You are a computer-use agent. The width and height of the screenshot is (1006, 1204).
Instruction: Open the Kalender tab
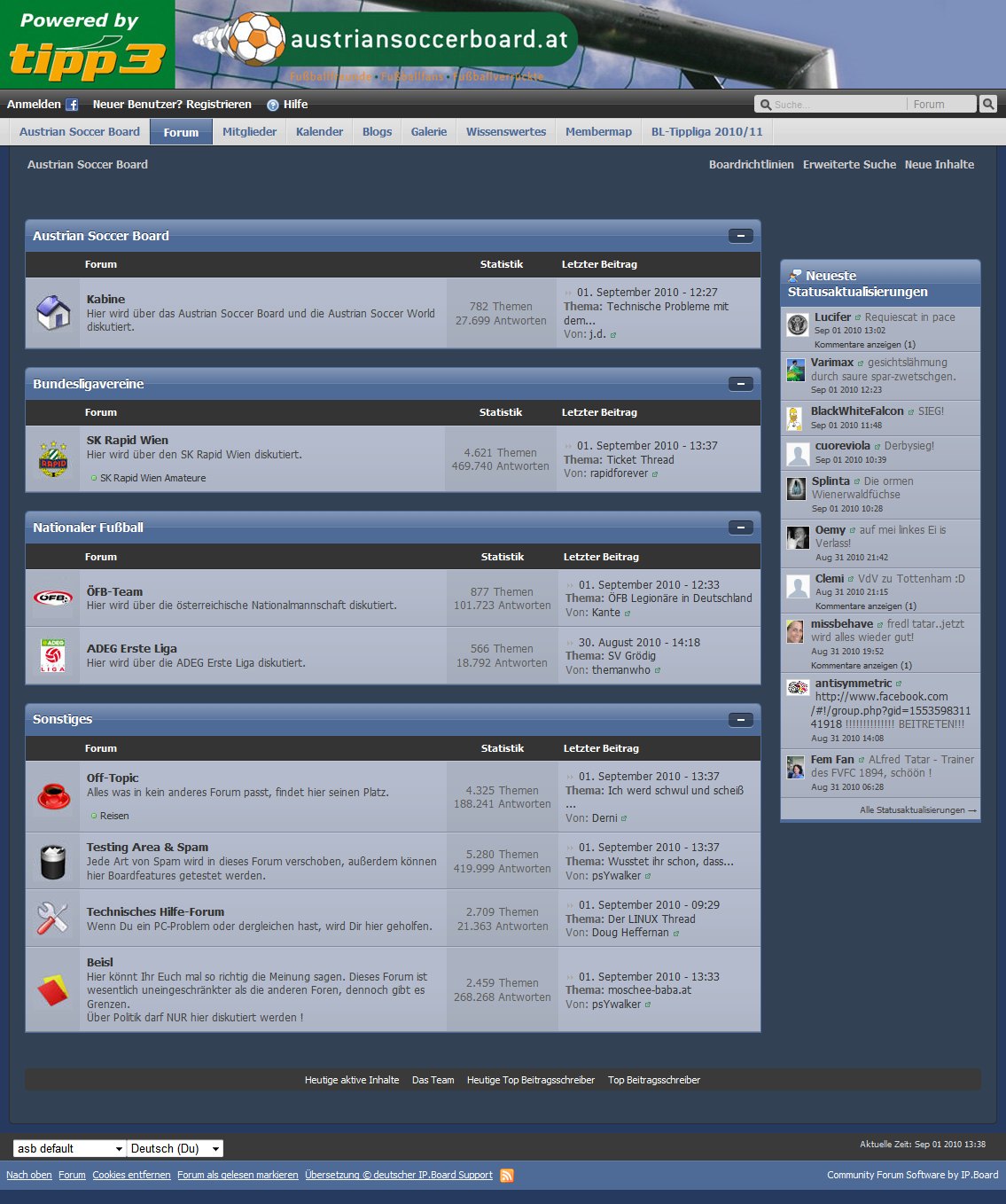point(319,132)
